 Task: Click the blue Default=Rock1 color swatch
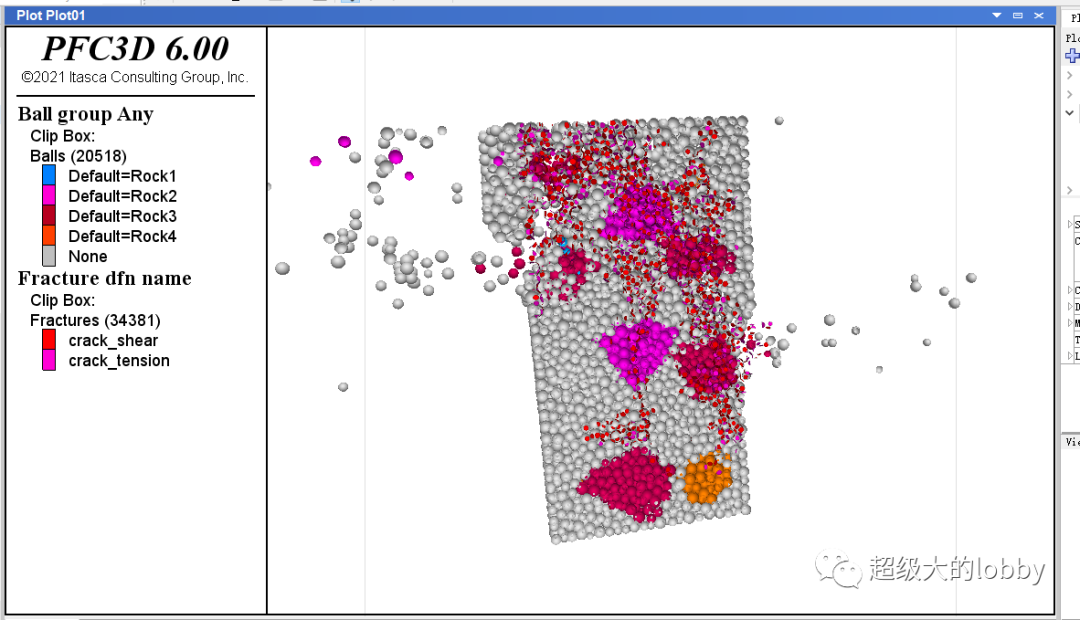(x=49, y=175)
